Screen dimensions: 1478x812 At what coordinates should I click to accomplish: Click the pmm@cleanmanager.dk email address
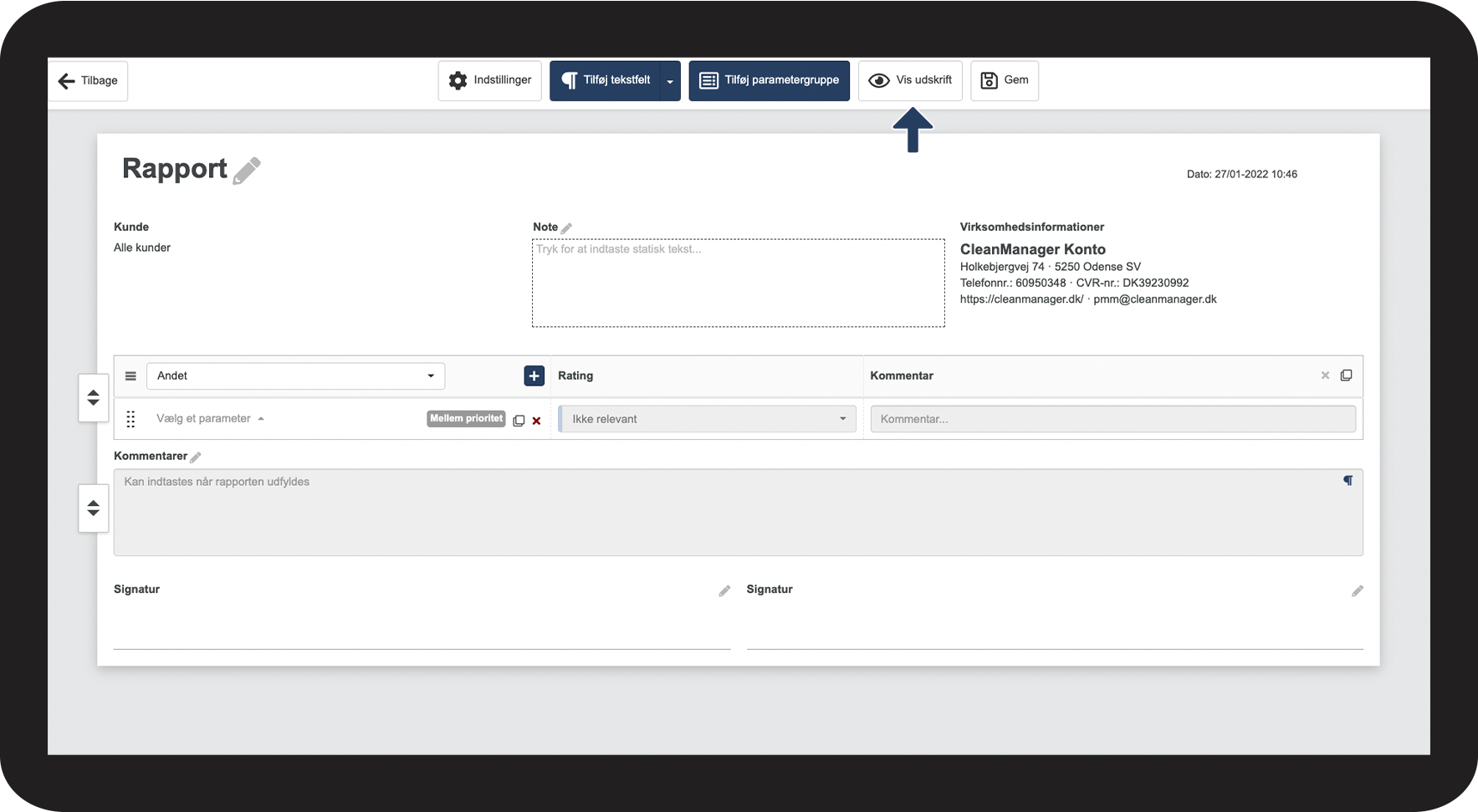tap(1155, 299)
